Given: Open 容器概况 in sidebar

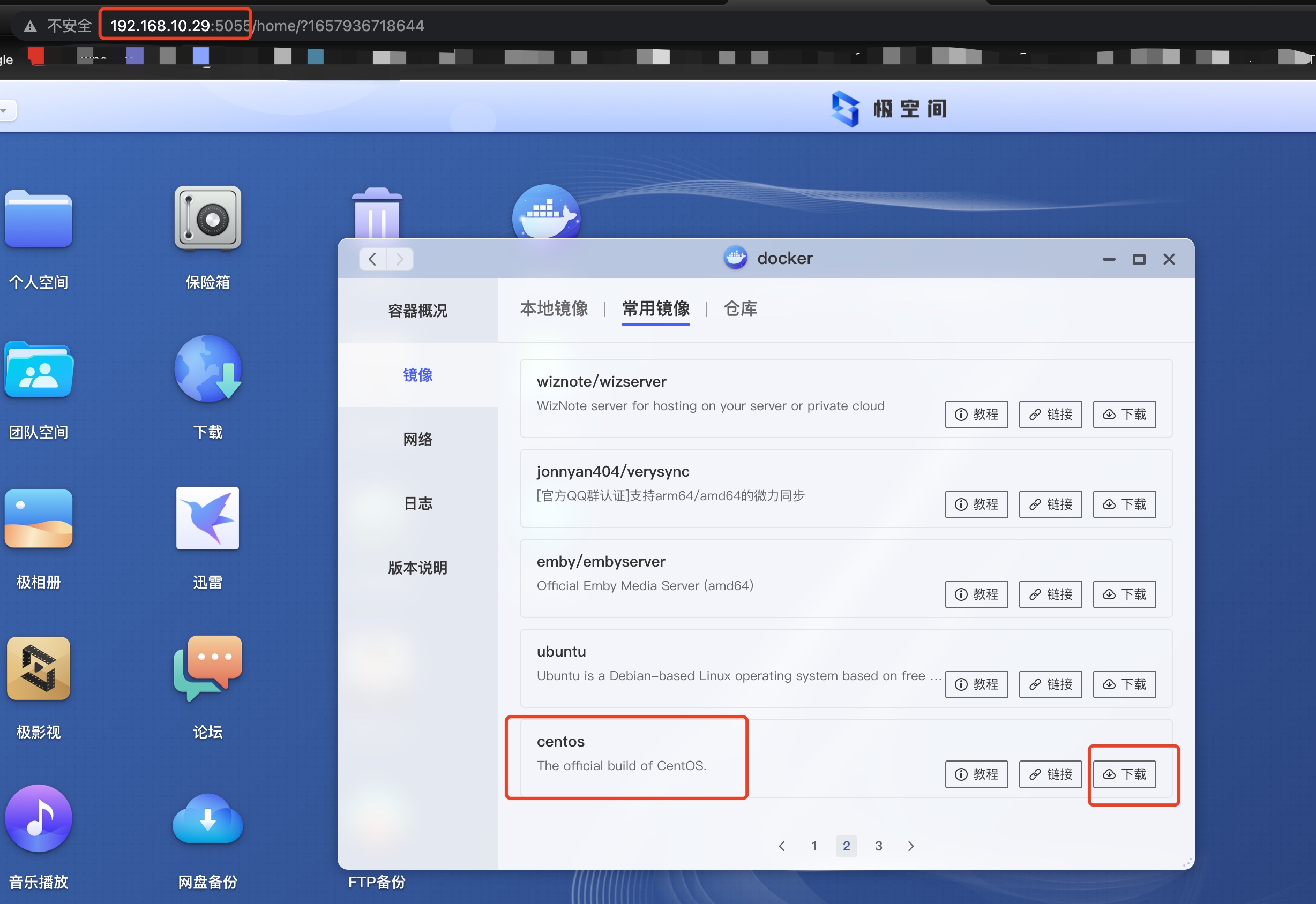Looking at the screenshot, I should (418, 311).
